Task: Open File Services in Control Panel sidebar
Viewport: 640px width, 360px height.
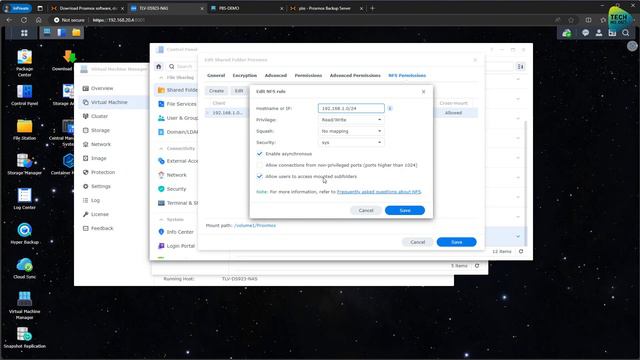Action: [x=177, y=104]
